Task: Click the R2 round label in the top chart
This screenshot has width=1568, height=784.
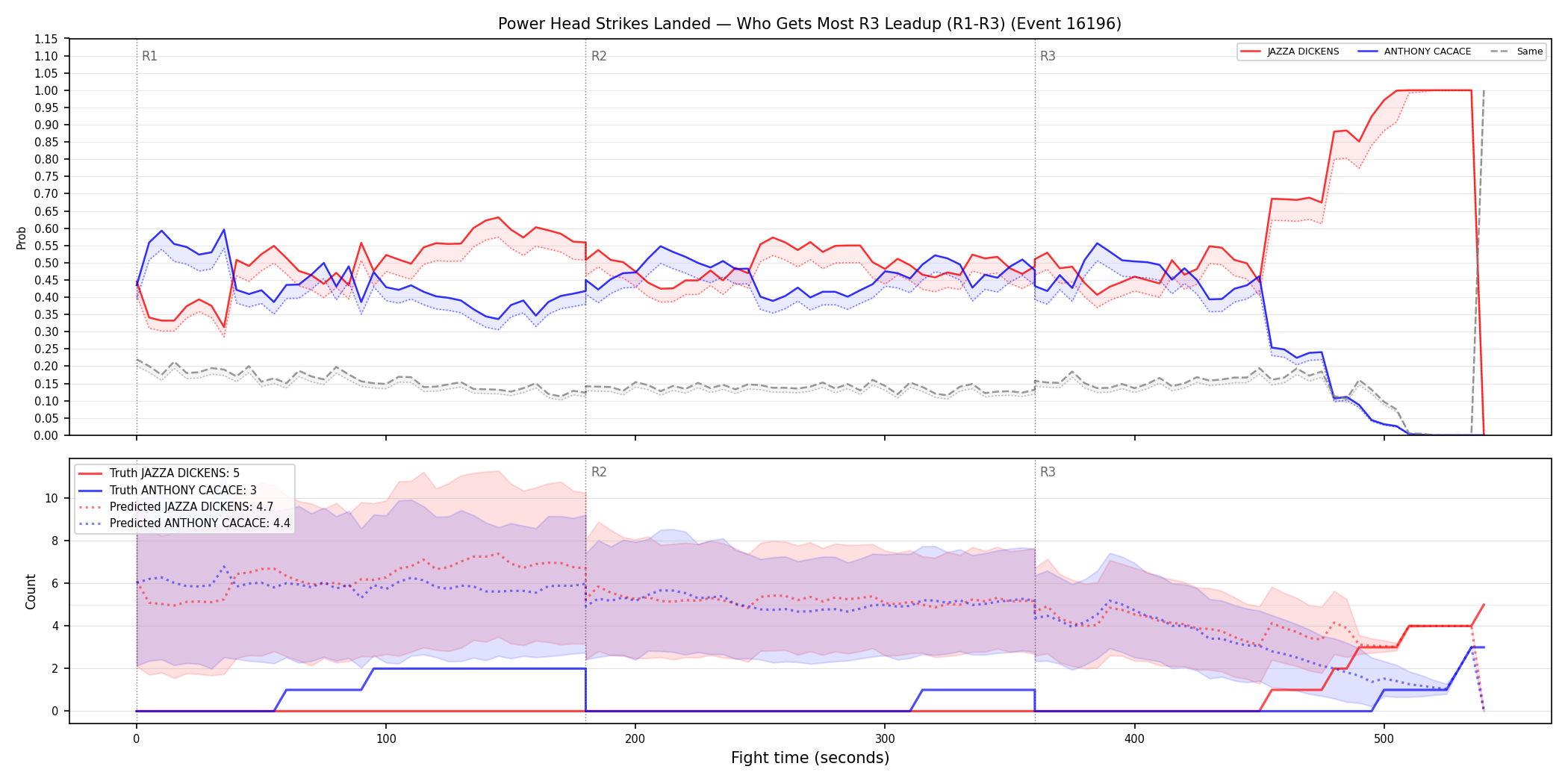Action: coord(599,56)
